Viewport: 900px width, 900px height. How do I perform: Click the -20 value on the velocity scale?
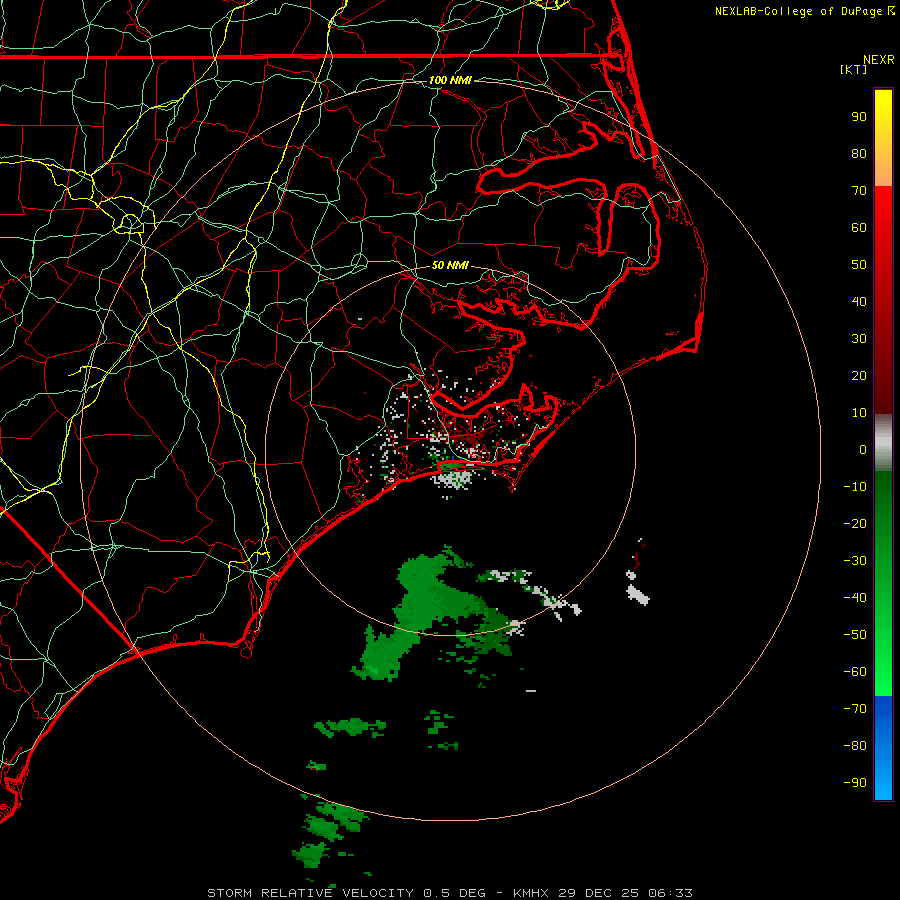855,524
